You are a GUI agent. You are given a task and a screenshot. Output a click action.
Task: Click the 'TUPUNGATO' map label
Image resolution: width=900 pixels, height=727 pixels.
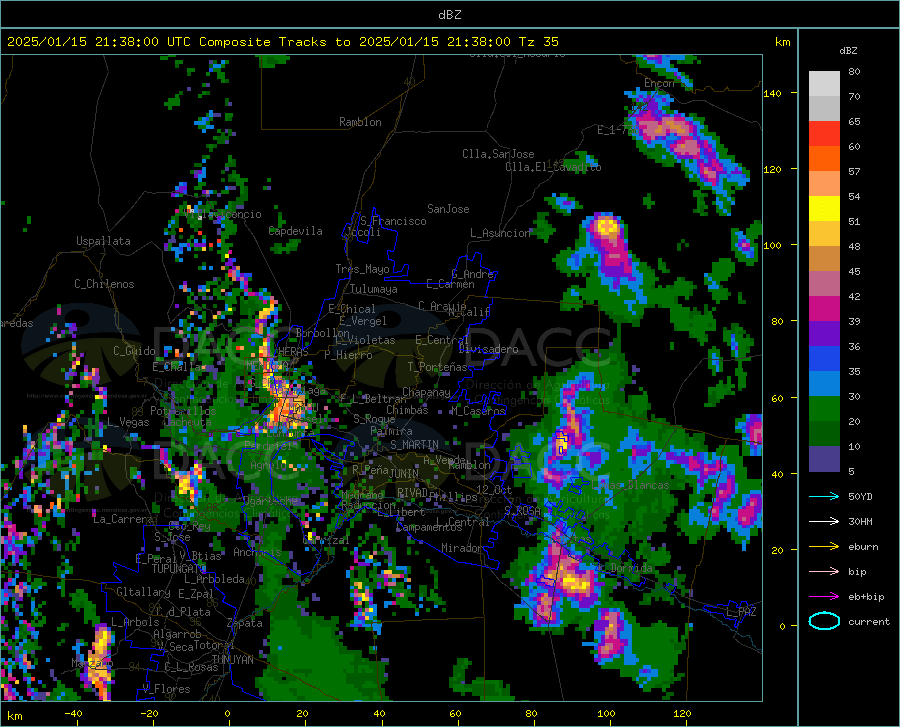(x=179, y=569)
